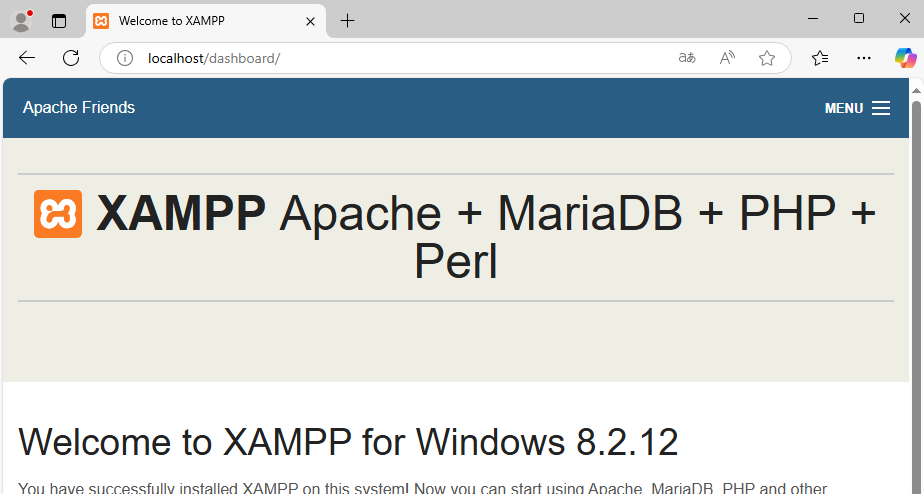The image size is (924, 494).
Task: Click the vertical scrollbar thumb
Action: point(916,290)
